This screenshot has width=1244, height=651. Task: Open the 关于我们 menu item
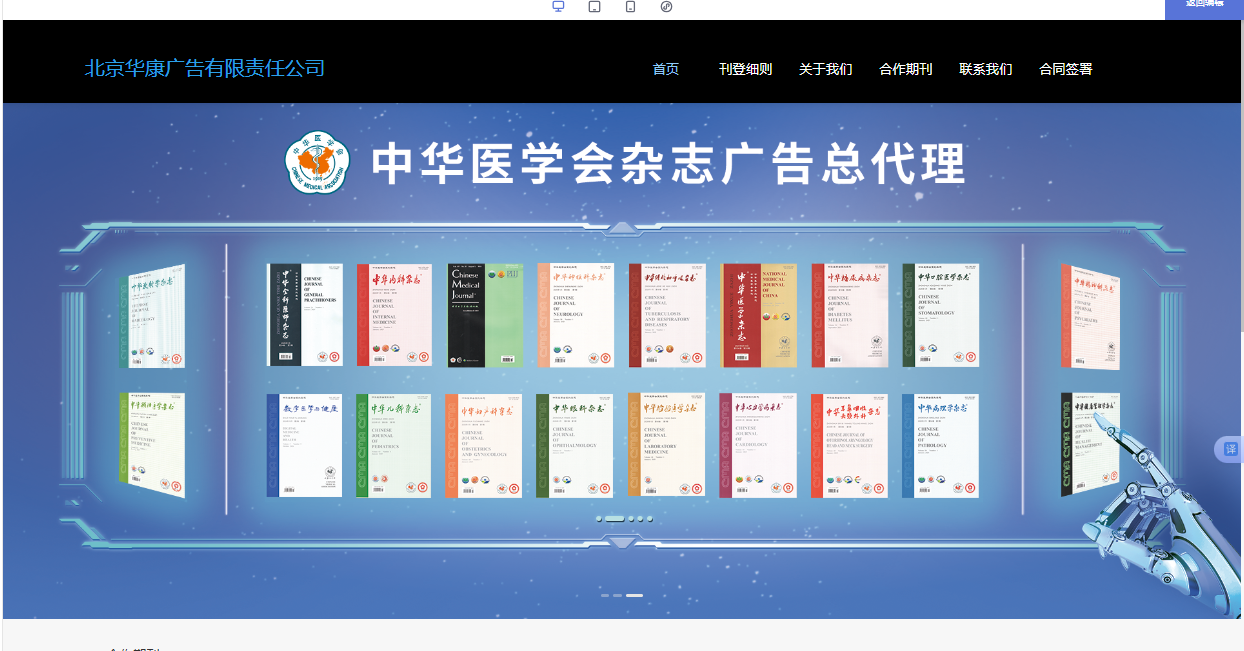[x=826, y=69]
